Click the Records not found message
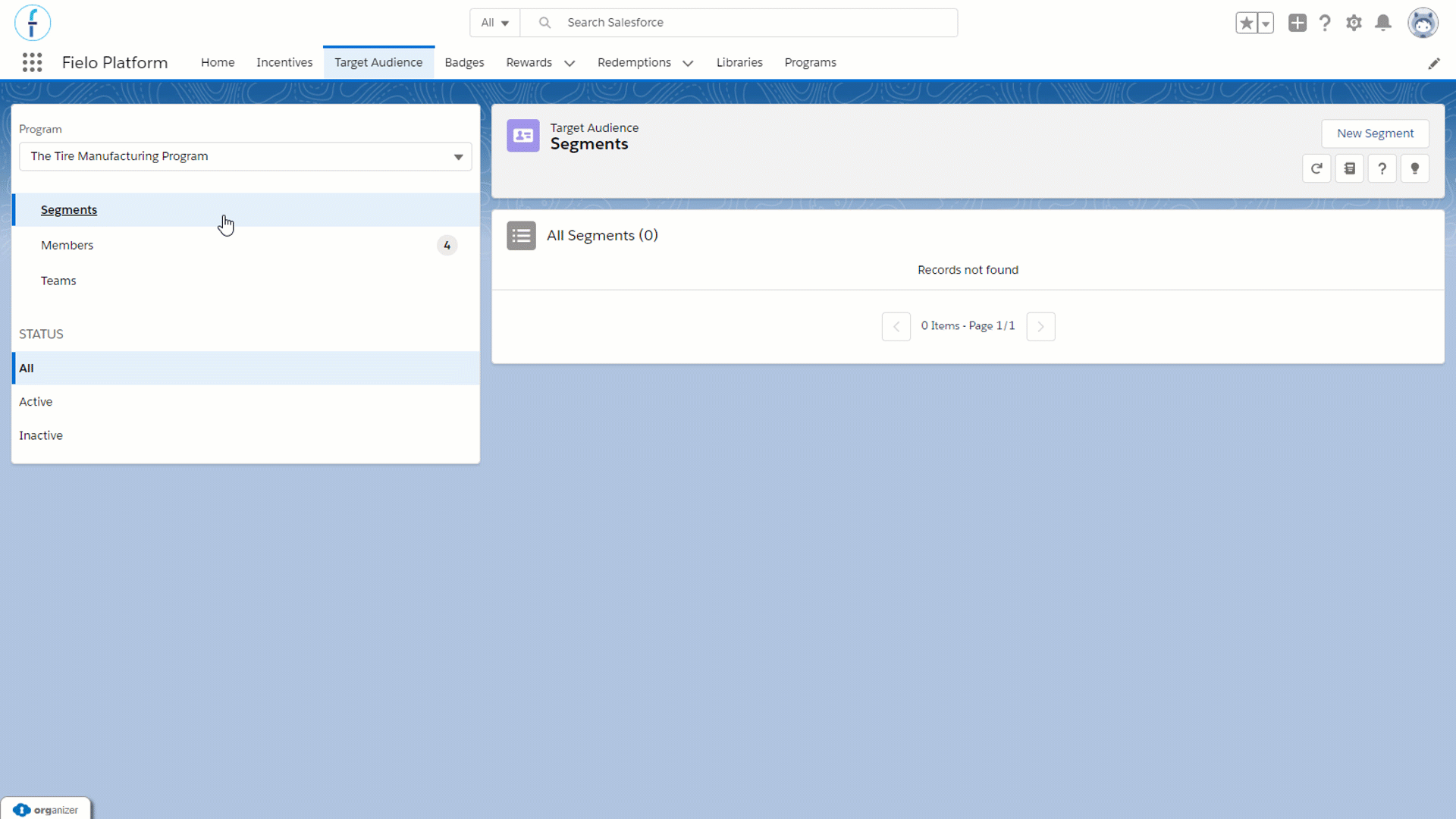 click(968, 270)
